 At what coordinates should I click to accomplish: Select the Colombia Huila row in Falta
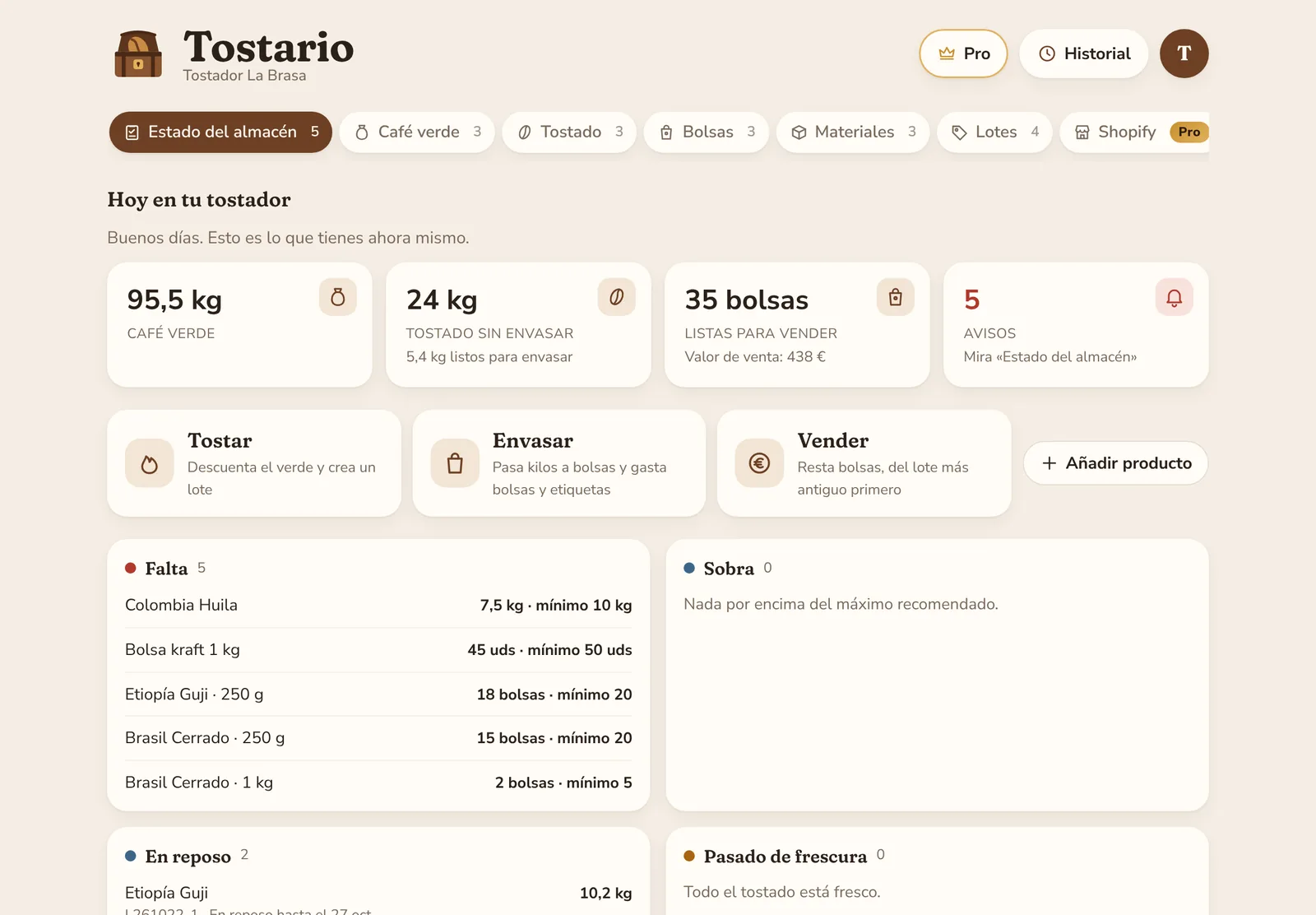(x=378, y=606)
